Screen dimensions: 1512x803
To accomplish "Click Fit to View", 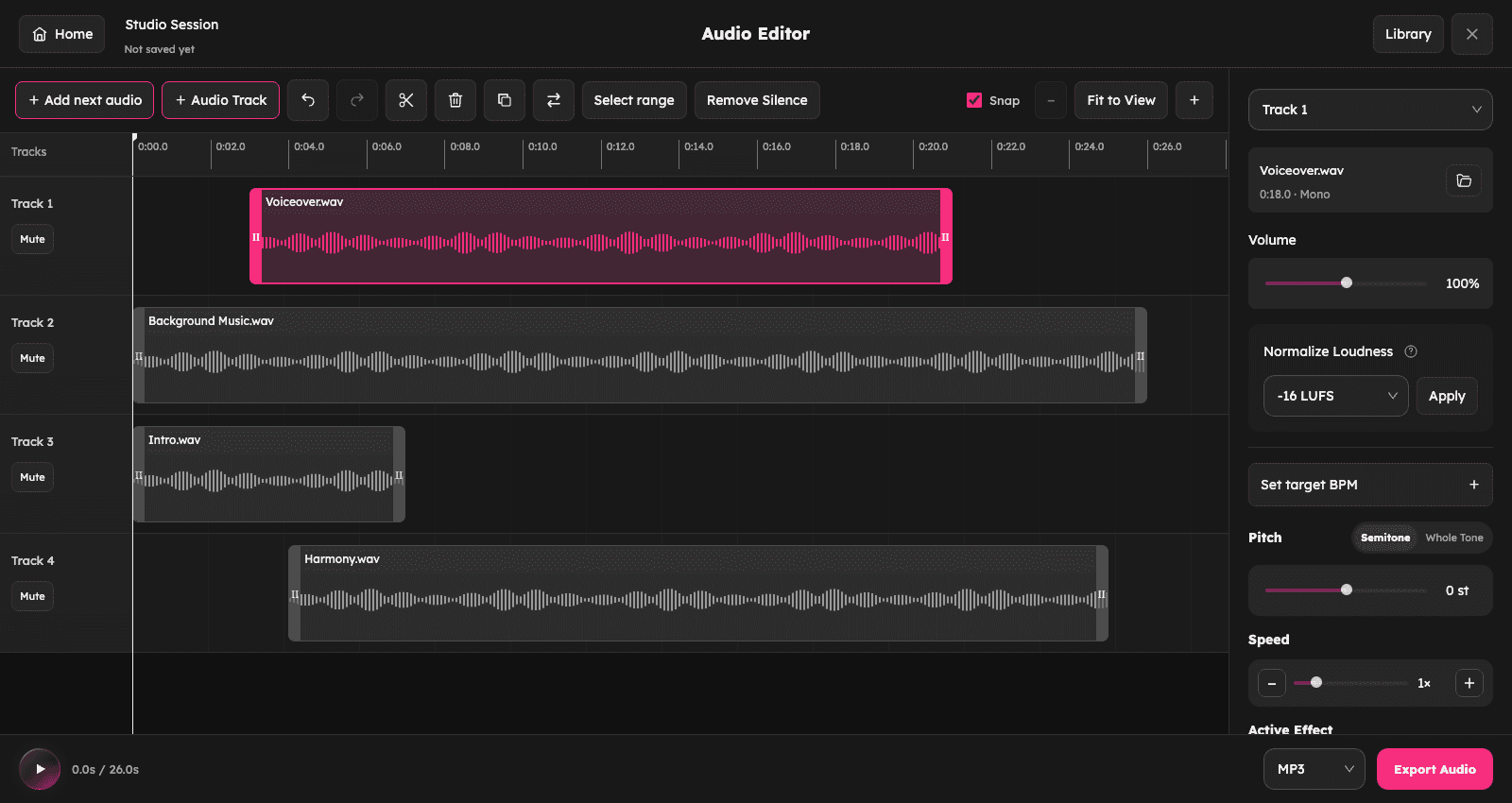I will click(1121, 100).
